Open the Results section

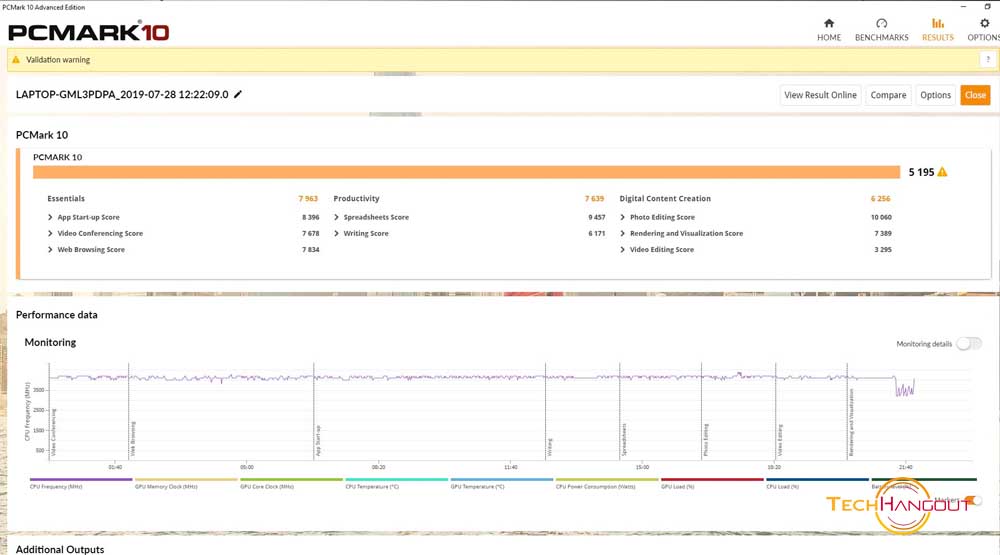pos(938,30)
